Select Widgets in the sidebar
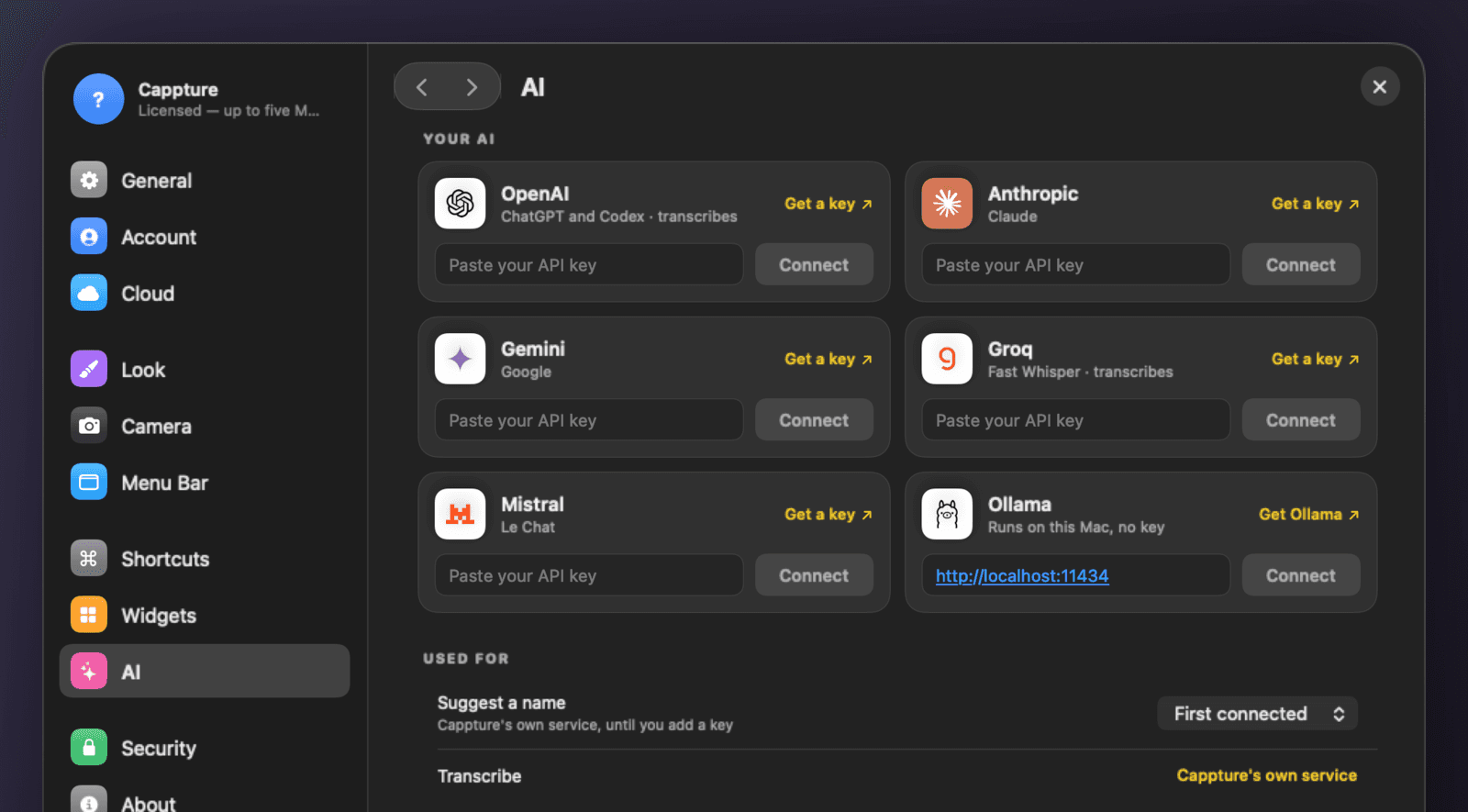1468x812 pixels. [205, 616]
